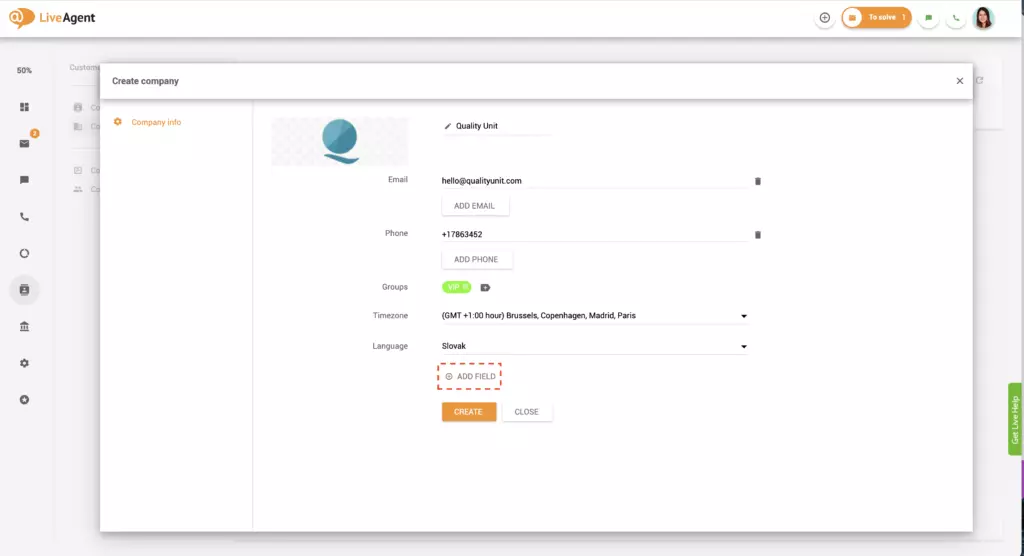The width and height of the screenshot is (1024, 556).
Task: Click the ADD FIELD button
Action: coord(470,376)
